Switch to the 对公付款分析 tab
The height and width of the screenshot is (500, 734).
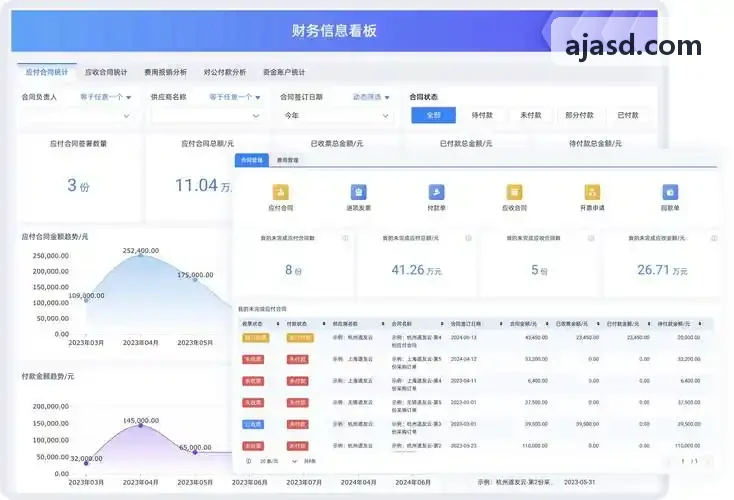click(x=225, y=72)
